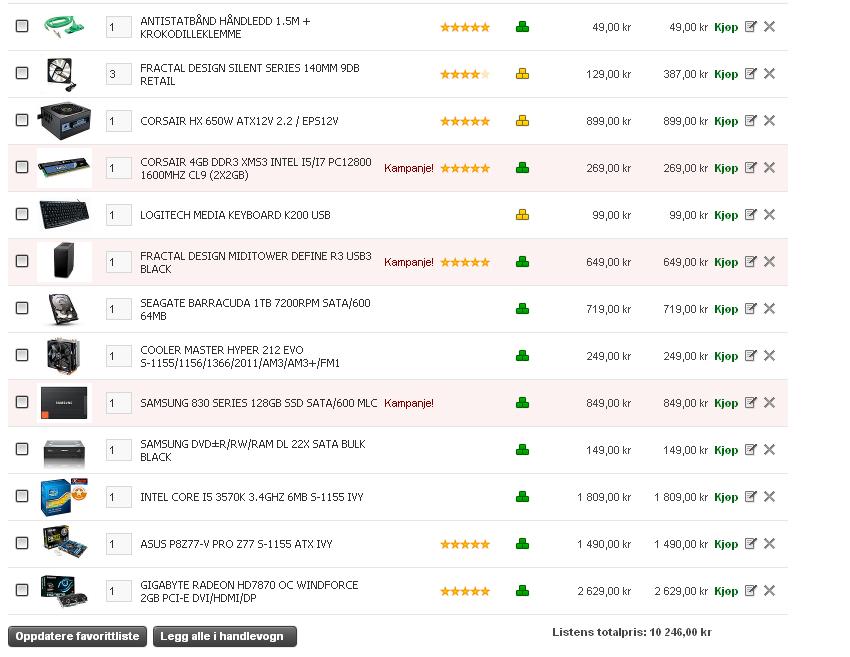Delete Logitech Media Keyboard K200 row
The width and height of the screenshot is (850, 657).
tap(769, 215)
